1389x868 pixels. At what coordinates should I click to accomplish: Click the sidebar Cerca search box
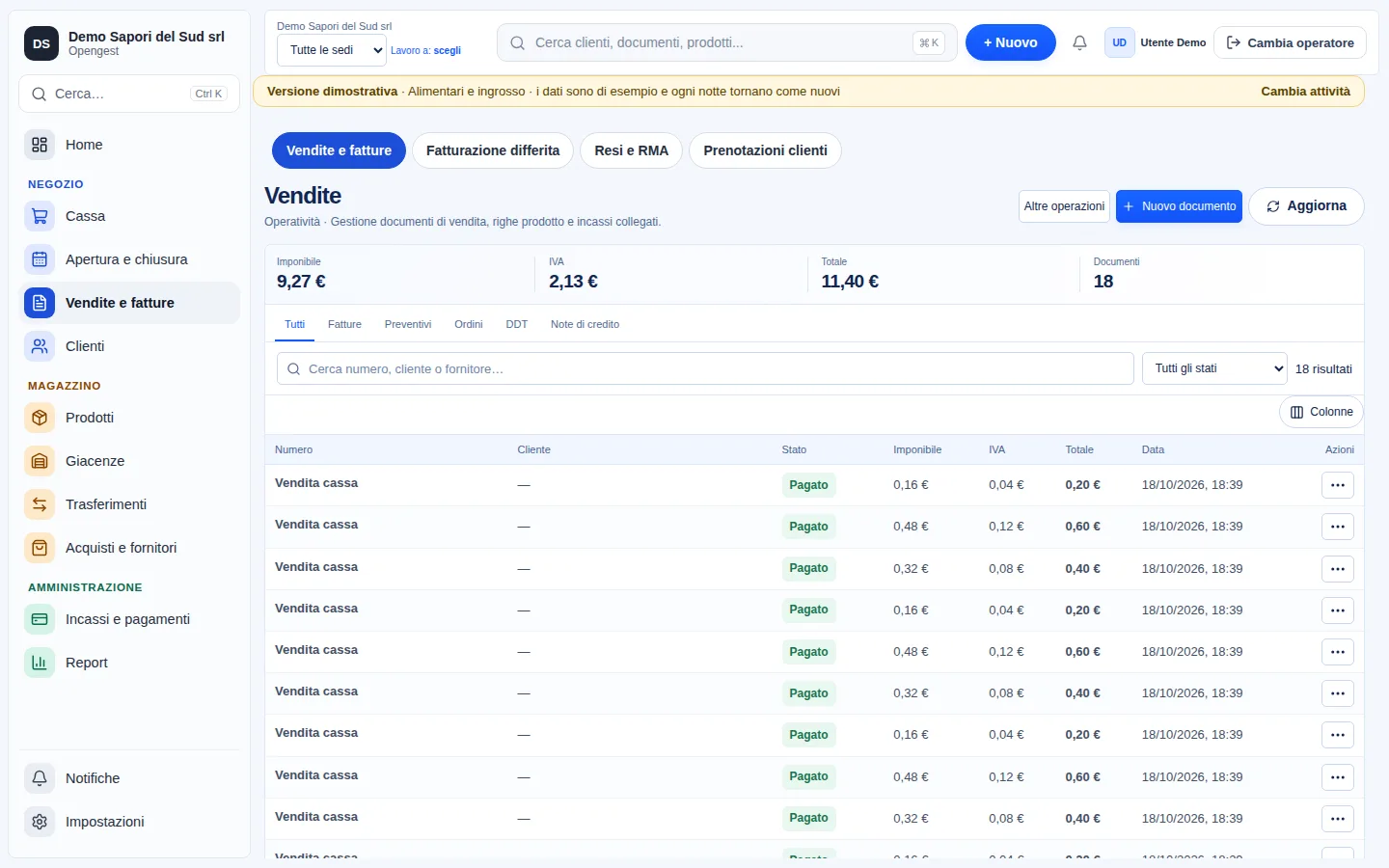pos(129,94)
